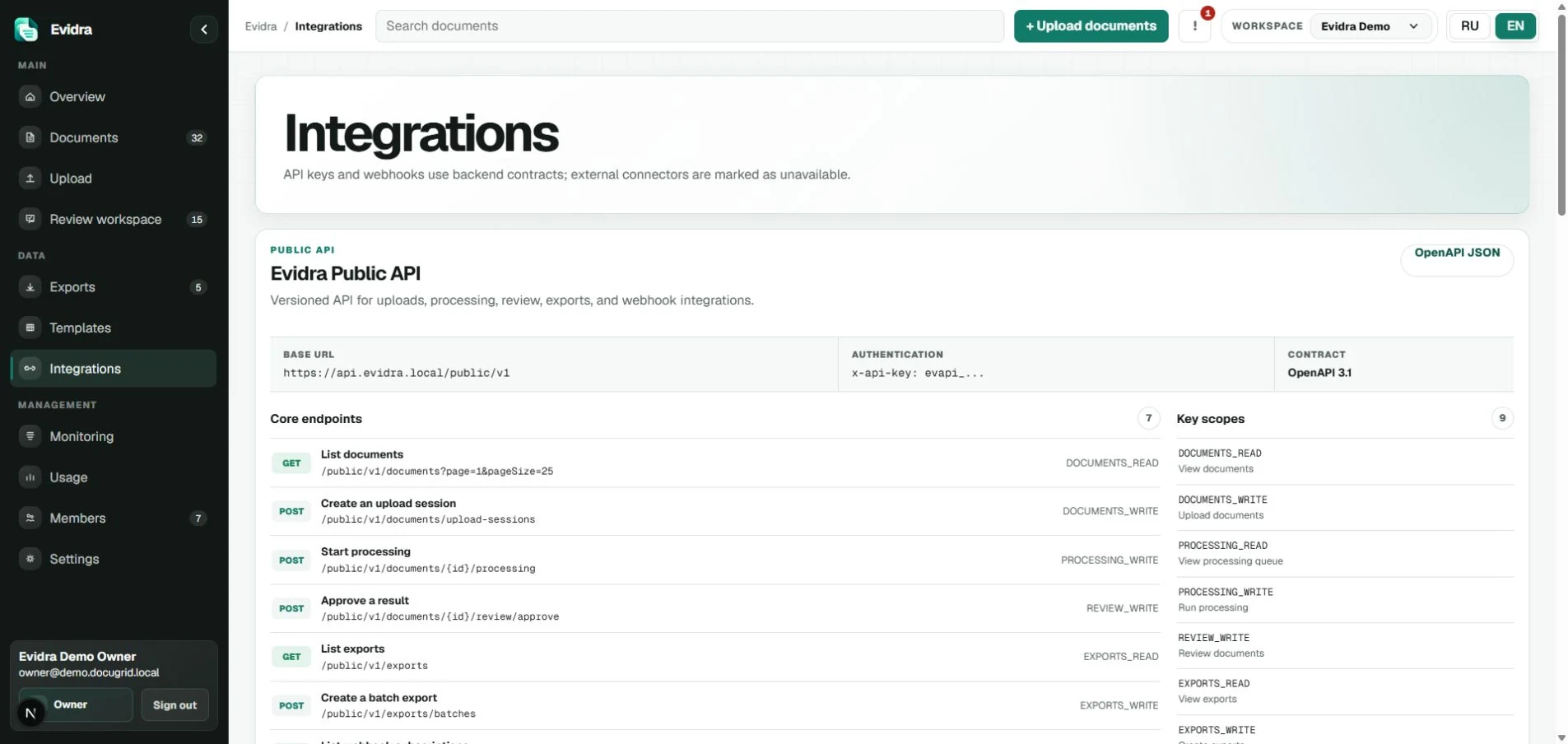Switch language to RU
Screen dimensions: 1568x744
1469,26
